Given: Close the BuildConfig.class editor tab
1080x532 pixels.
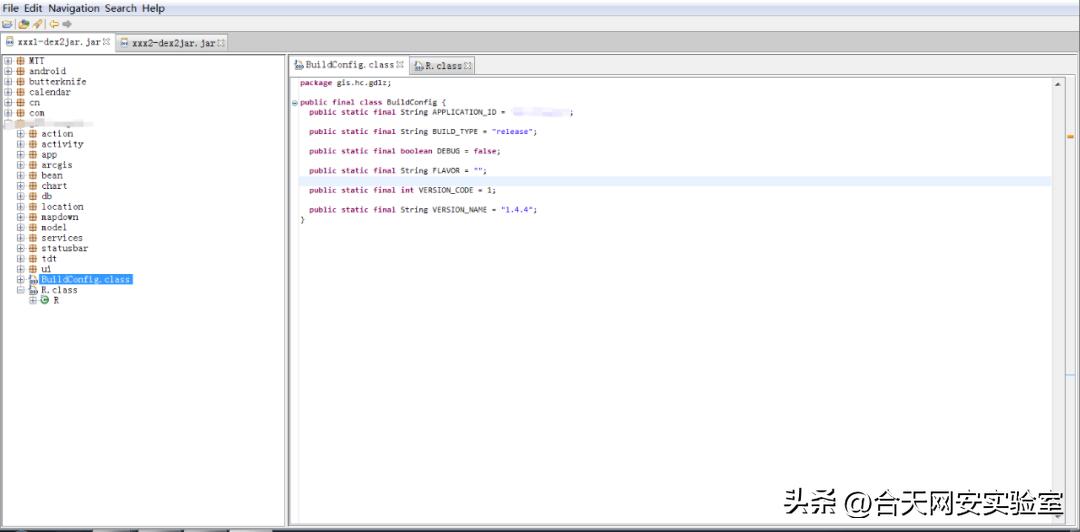Looking at the screenshot, I should coord(400,65).
